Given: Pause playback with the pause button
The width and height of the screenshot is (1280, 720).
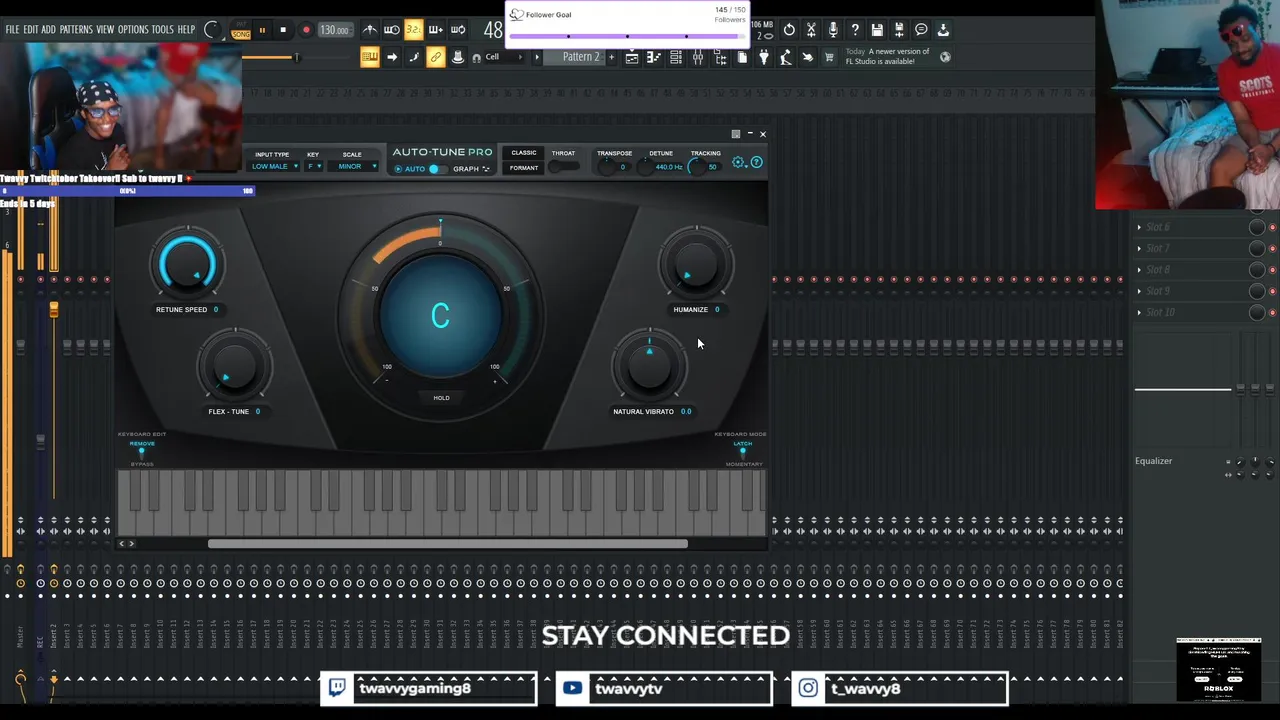Looking at the screenshot, I should 262,30.
